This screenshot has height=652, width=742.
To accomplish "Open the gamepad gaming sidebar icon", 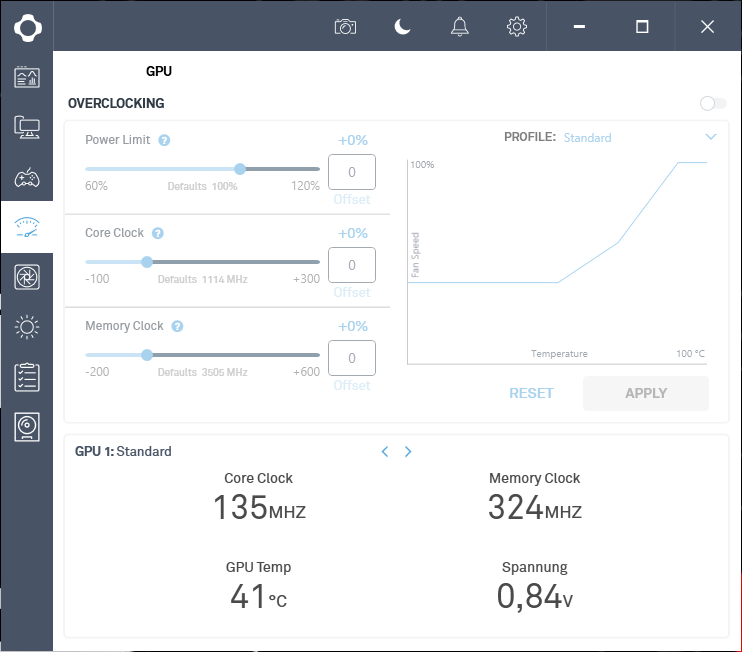I will coord(27,178).
